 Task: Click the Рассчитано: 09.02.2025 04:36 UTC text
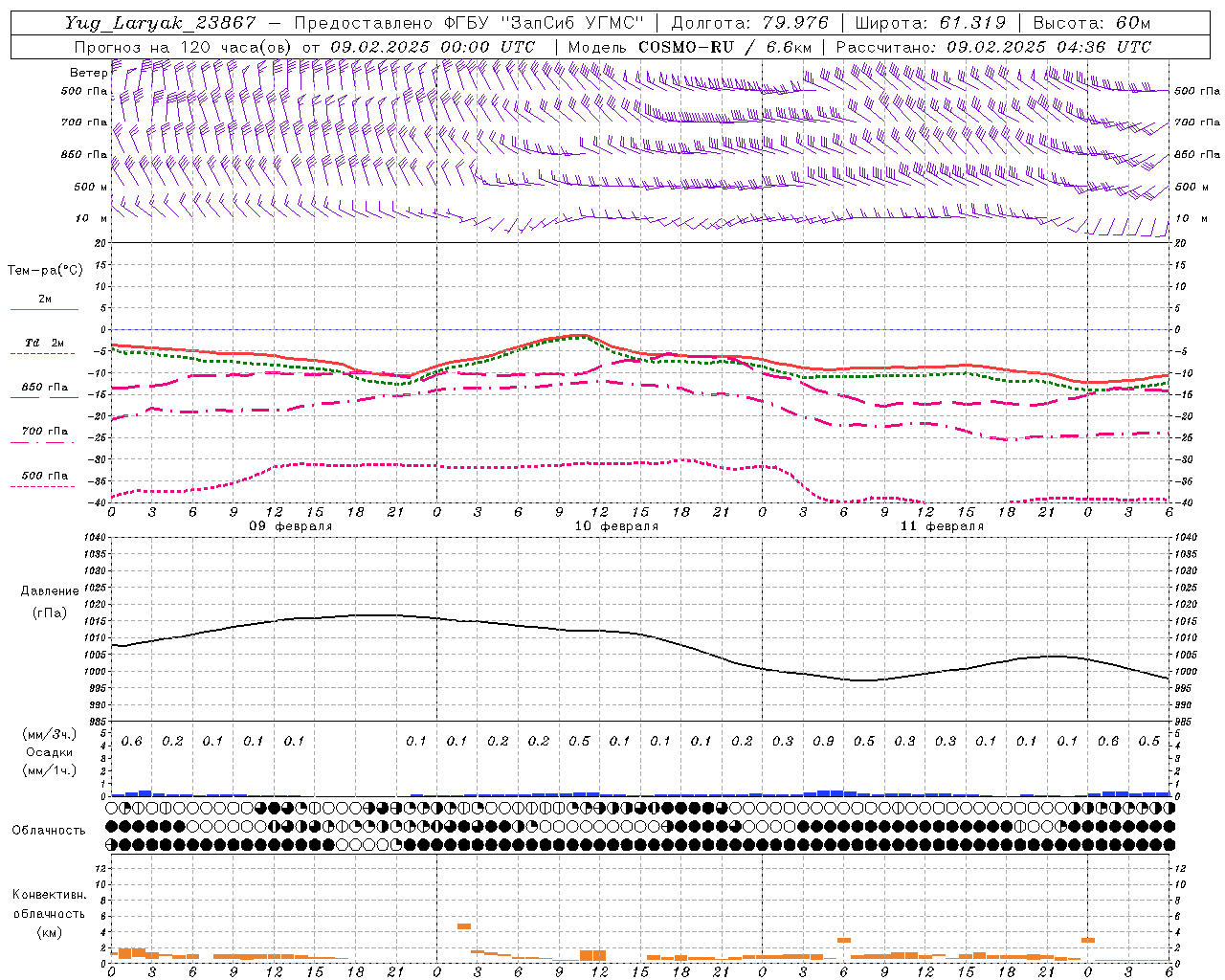[x=993, y=47]
